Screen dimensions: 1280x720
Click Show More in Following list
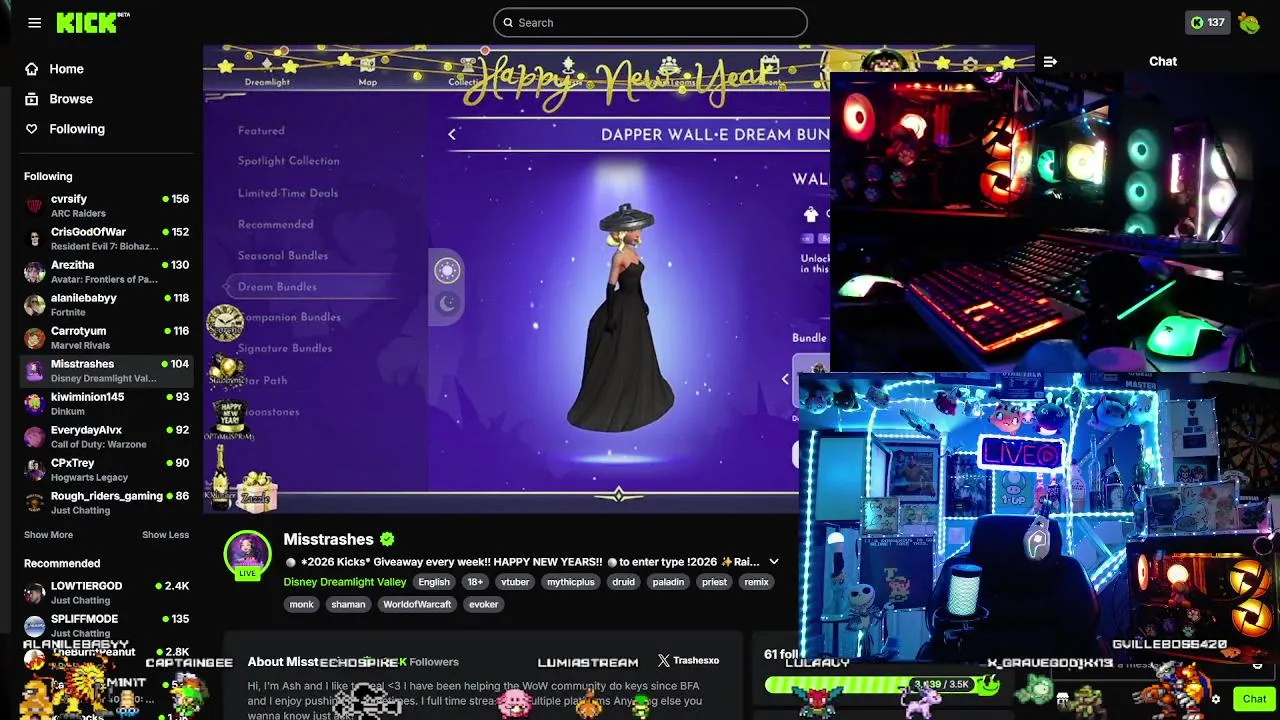[x=48, y=535]
